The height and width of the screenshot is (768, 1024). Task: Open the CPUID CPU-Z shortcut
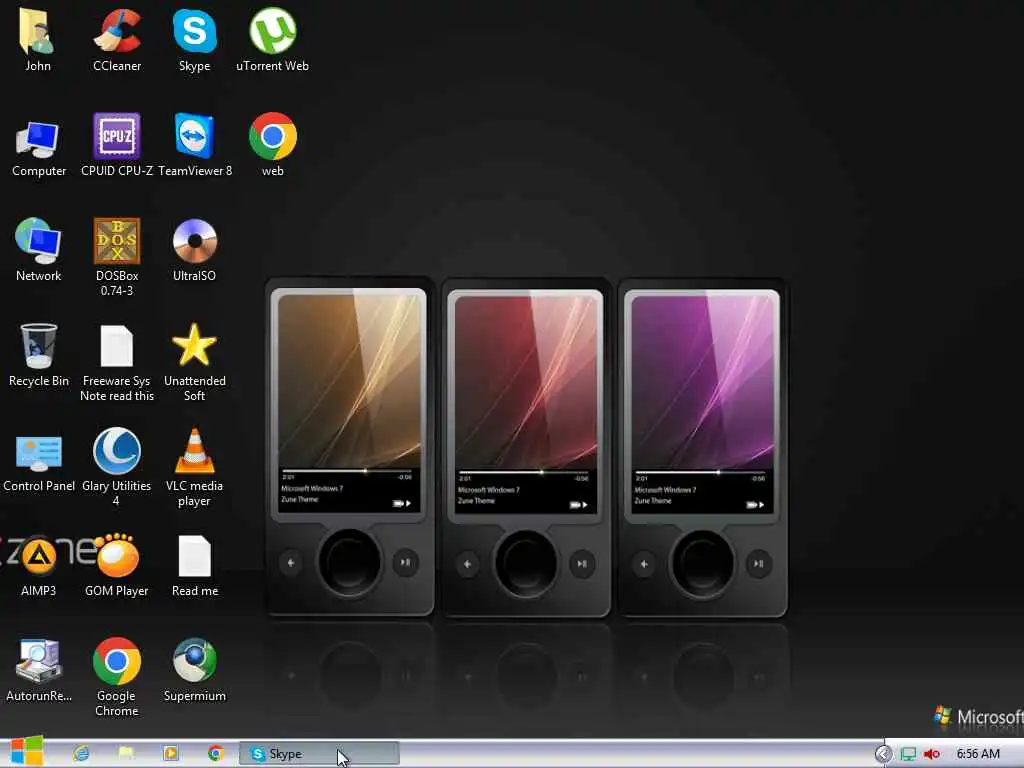(x=117, y=145)
